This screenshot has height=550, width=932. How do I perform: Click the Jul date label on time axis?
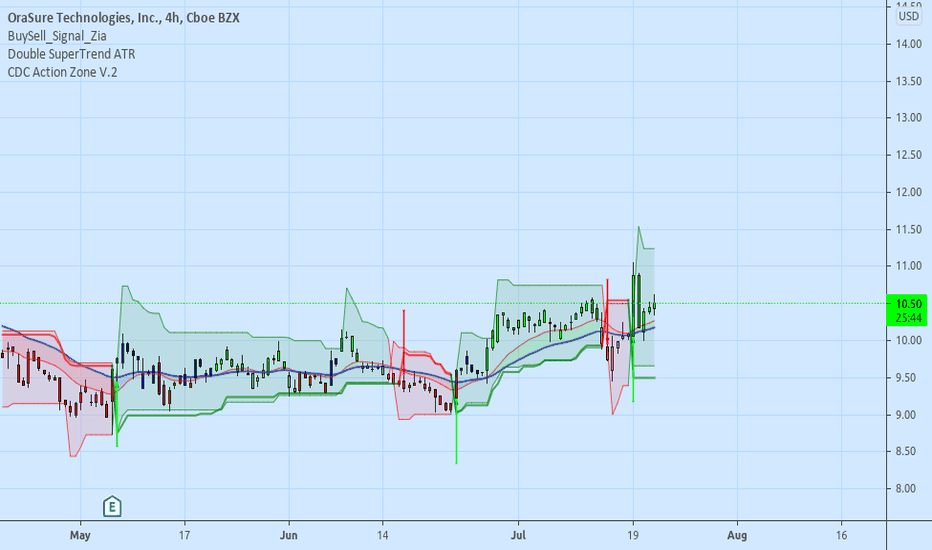[518, 535]
